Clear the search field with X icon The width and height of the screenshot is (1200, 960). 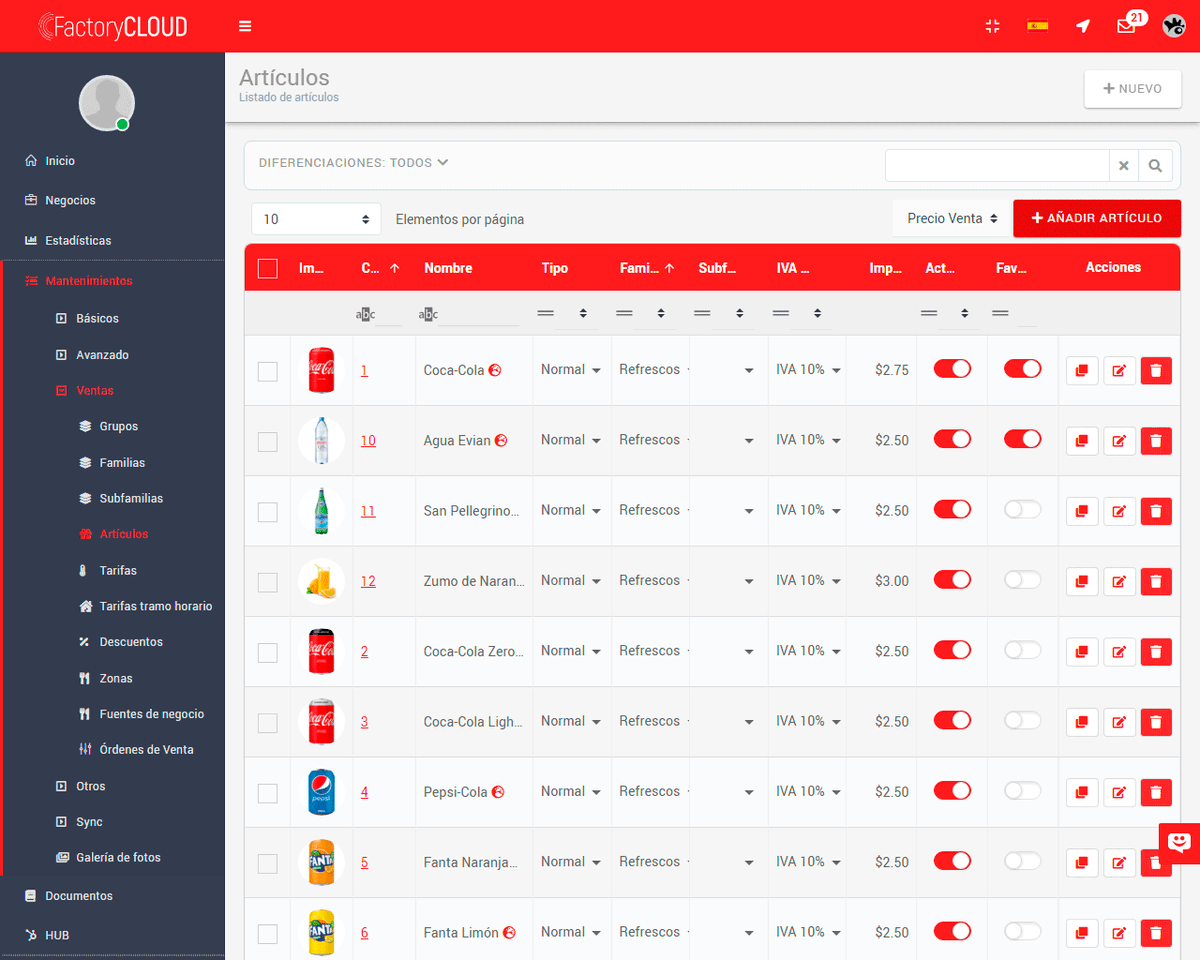click(x=1124, y=166)
